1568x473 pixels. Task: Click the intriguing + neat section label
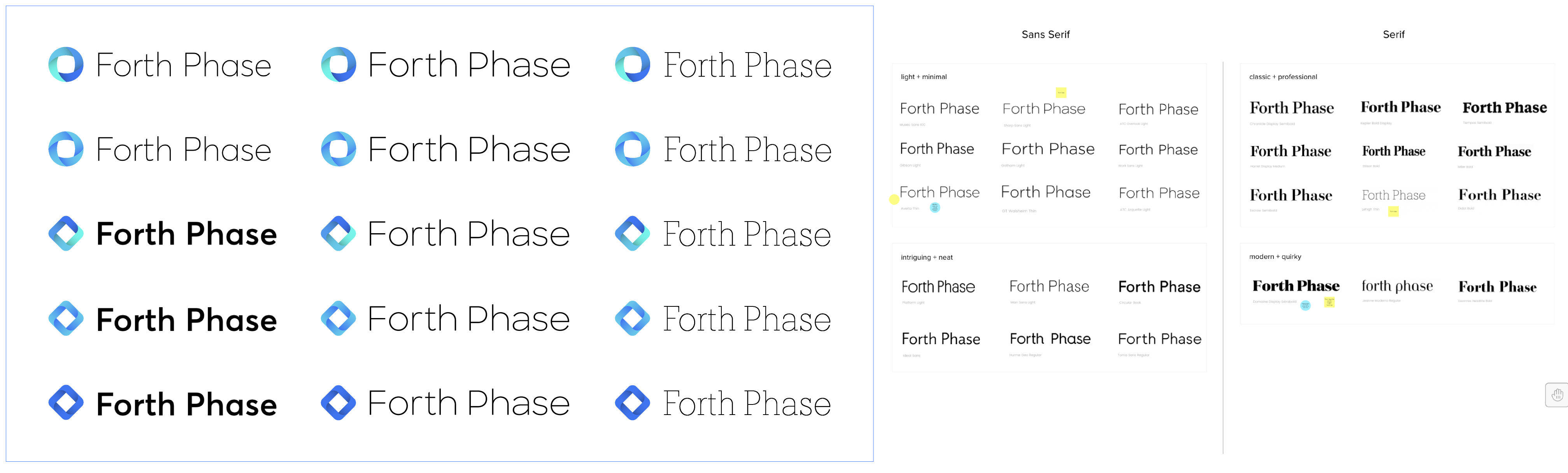pos(926,257)
